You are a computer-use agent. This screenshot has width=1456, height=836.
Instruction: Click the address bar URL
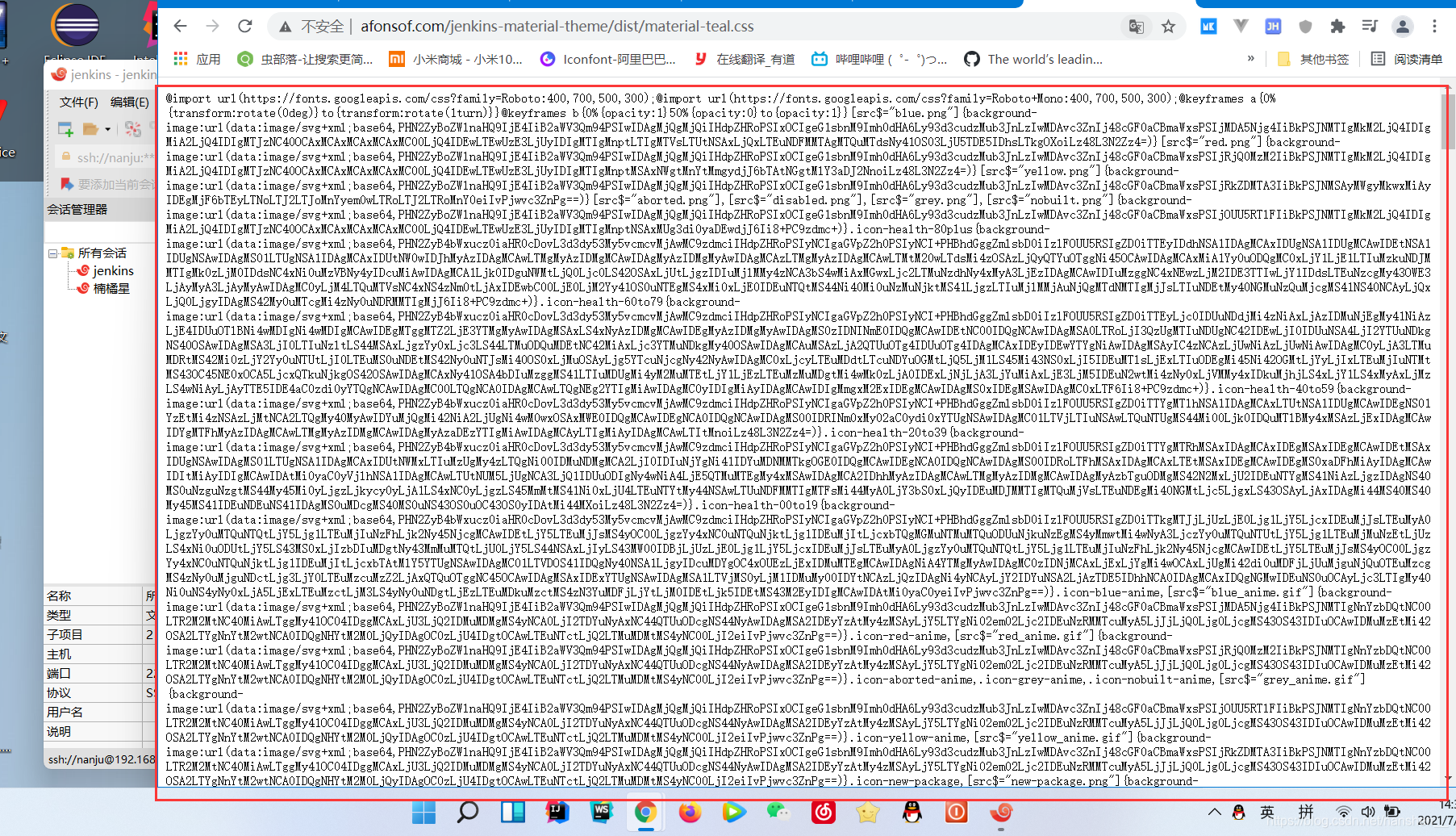(557, 27)
